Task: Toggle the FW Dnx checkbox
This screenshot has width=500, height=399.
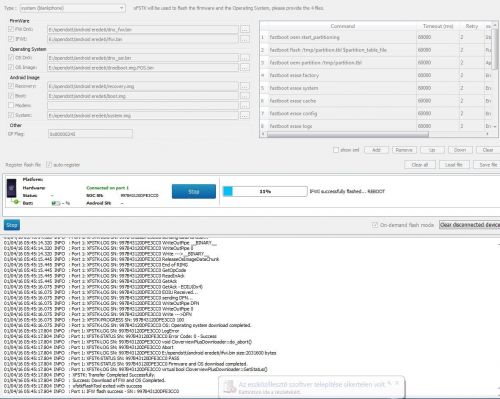Action: pyautogui.click(x=11, y=29)
